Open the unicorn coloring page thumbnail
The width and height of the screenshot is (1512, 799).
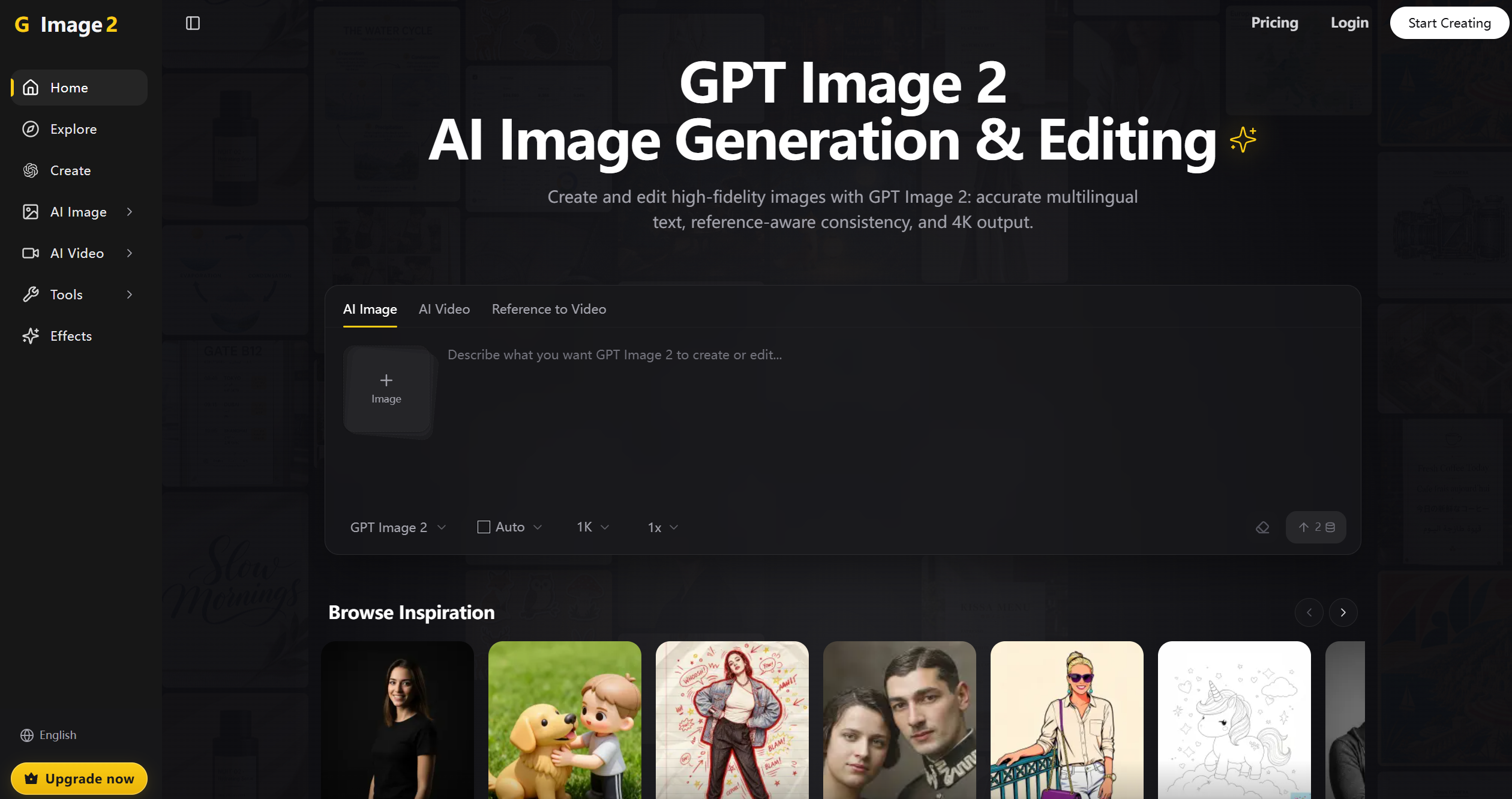pos(1234,720)
